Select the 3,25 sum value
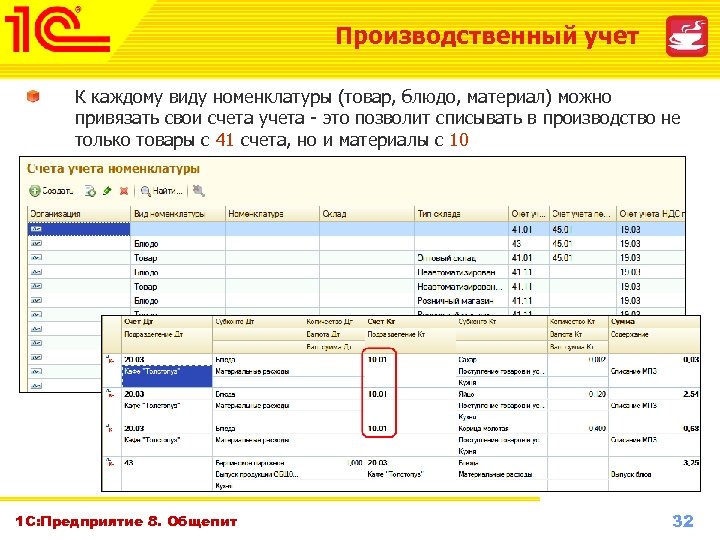 point(691,462)
